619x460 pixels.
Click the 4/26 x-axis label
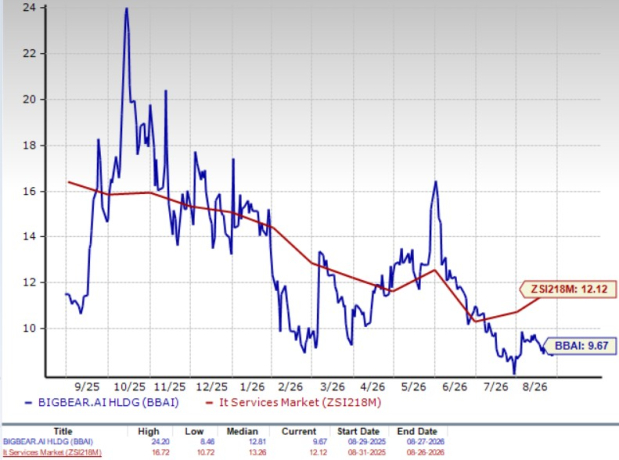pos(373,387)
